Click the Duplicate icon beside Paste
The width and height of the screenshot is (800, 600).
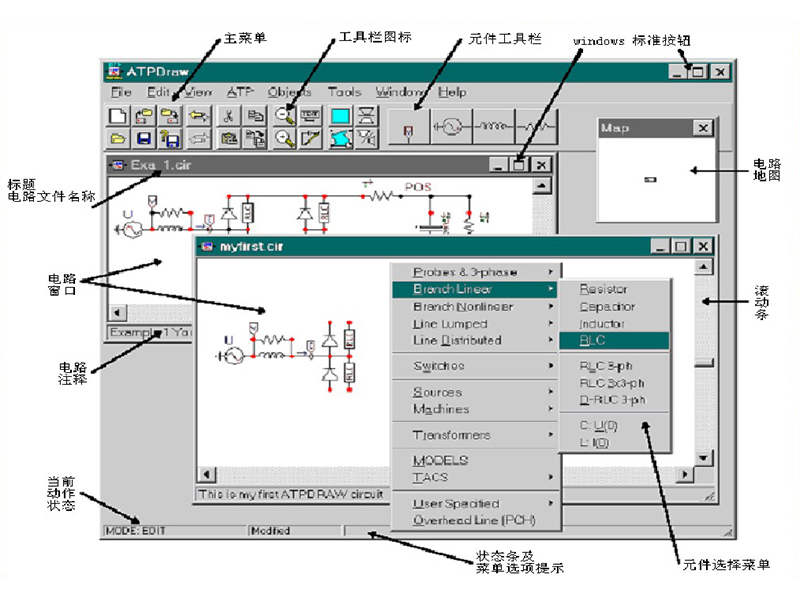(x=255, y=138)
